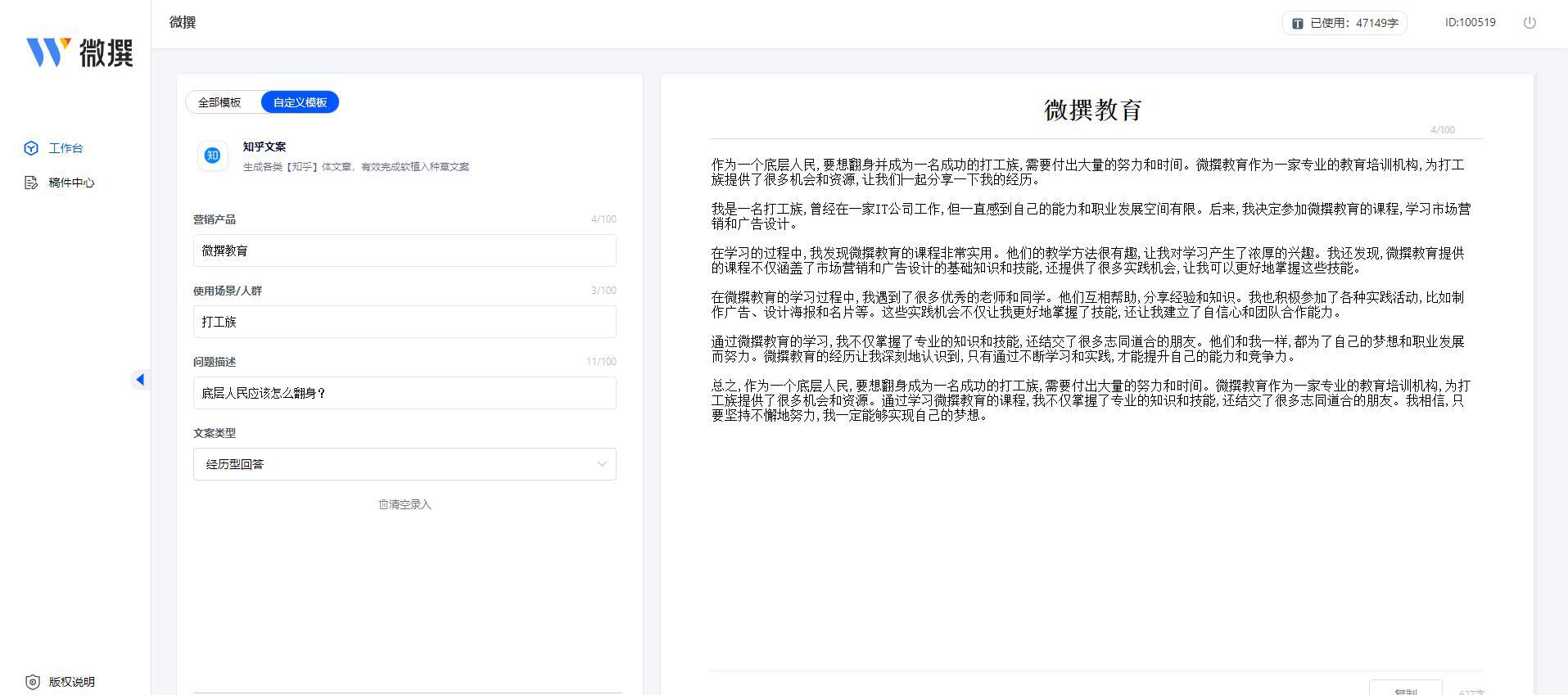Switch to the 自定义模板 tab
This screenshot has height=695, width=1568.
pos(300,102)
